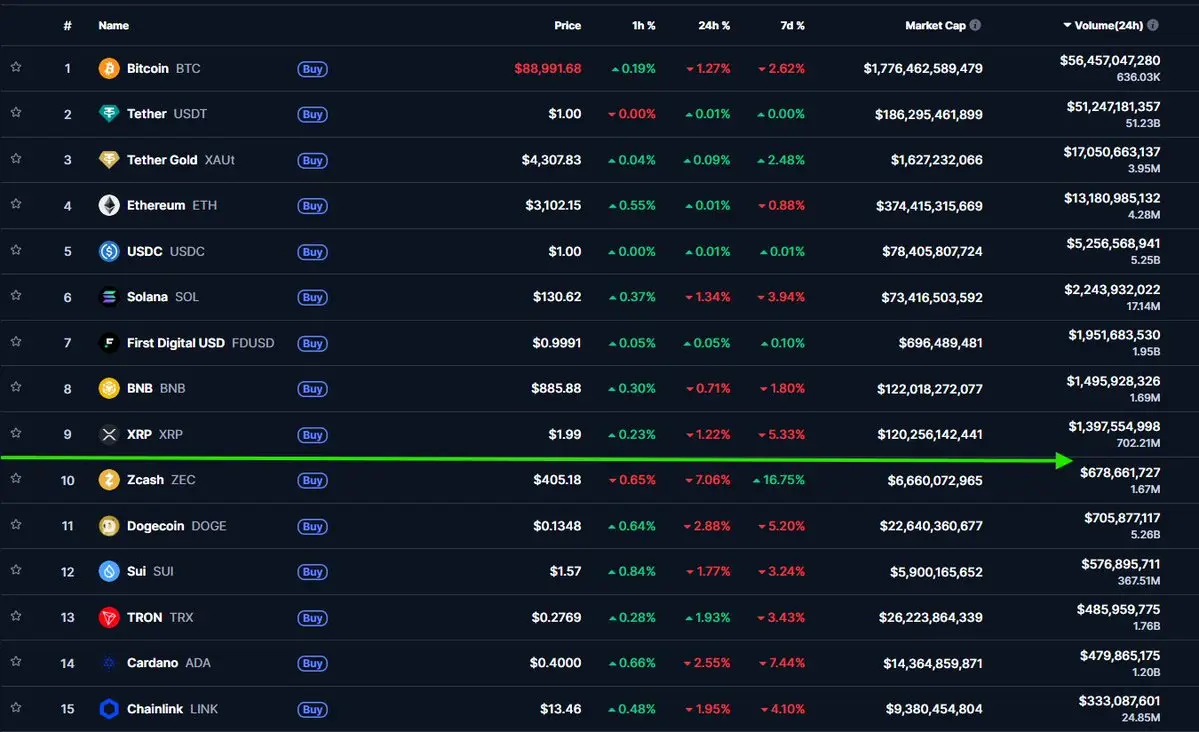Click XRP market cap $120,256,142,441
The width and height of the screenshot is (1199, 732).
pos(930,434)
